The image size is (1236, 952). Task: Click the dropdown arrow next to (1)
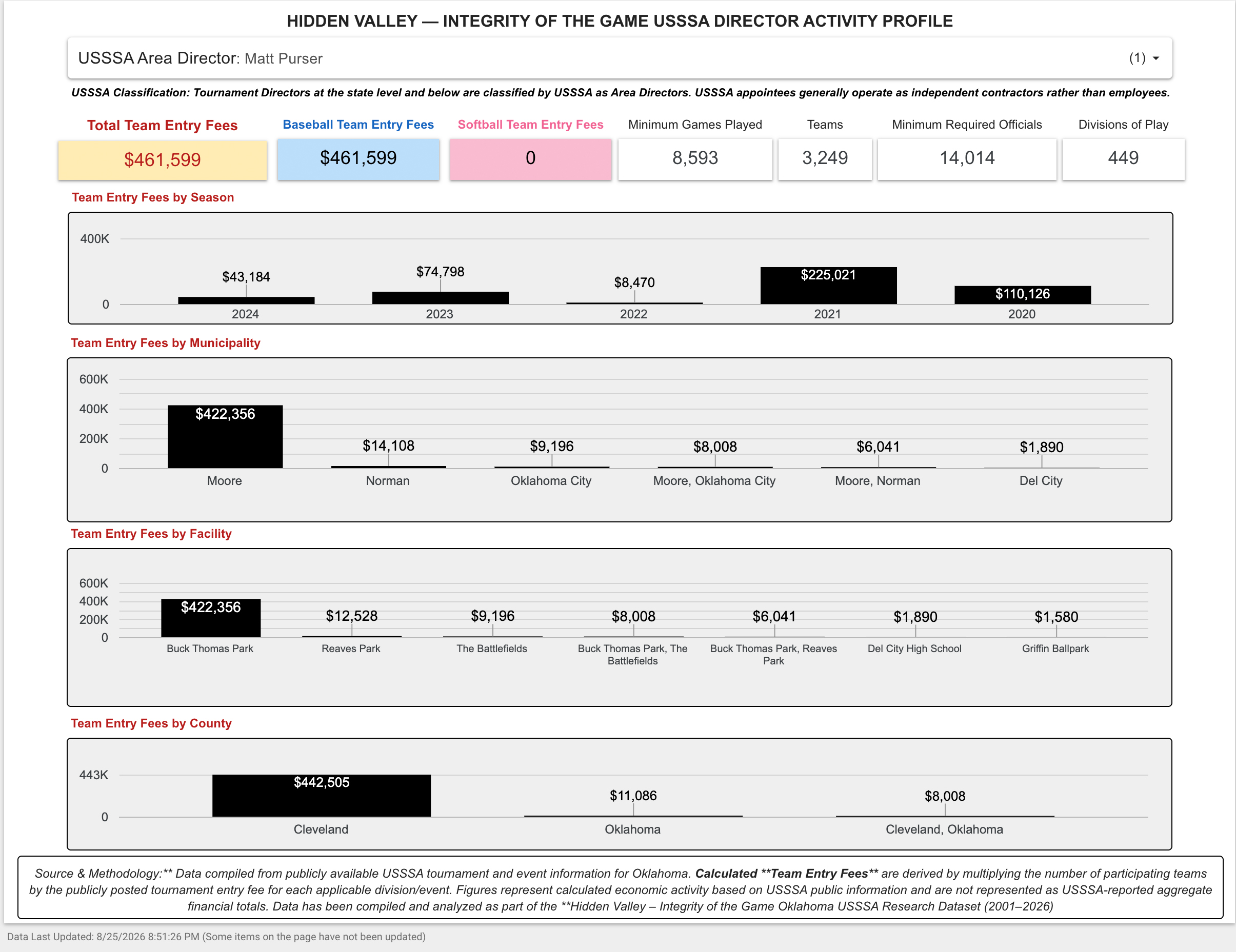tap(1155, 58)
